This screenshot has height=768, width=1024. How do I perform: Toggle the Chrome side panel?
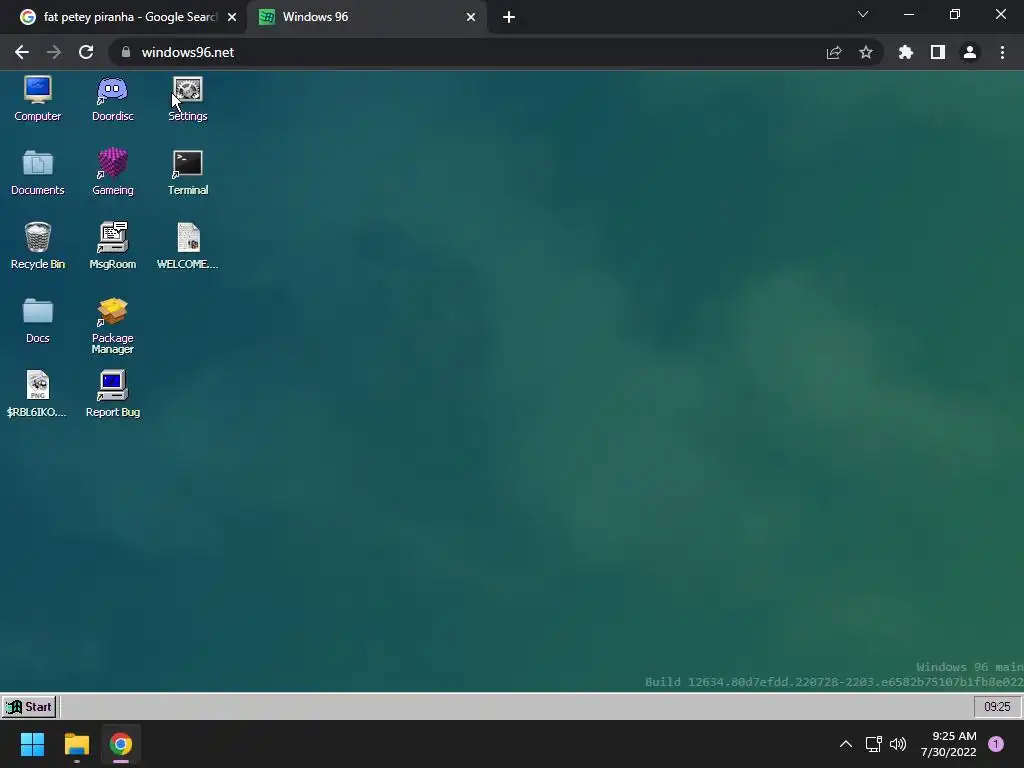point(938,52)
